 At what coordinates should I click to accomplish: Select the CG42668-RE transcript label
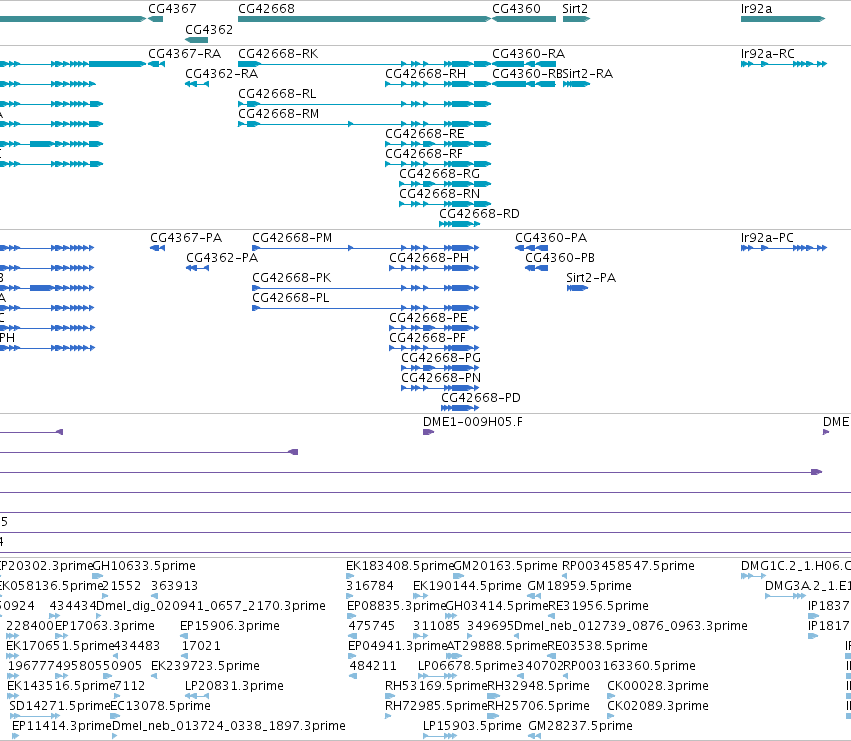click(425, 134)
